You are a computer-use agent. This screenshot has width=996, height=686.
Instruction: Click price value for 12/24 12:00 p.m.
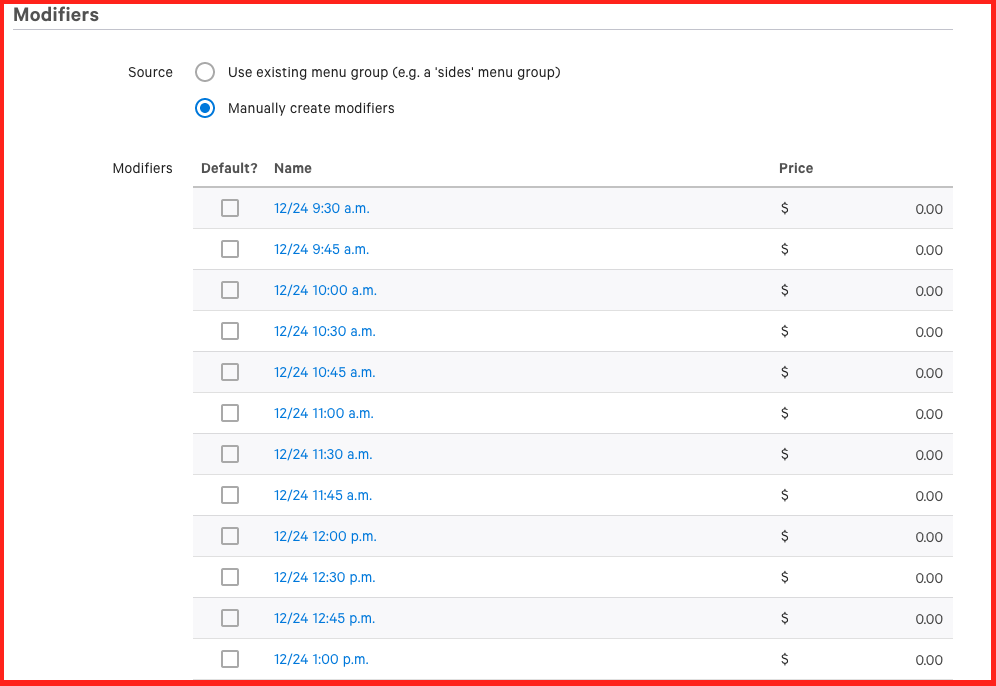pyautogui.click(x=929, y=537)
